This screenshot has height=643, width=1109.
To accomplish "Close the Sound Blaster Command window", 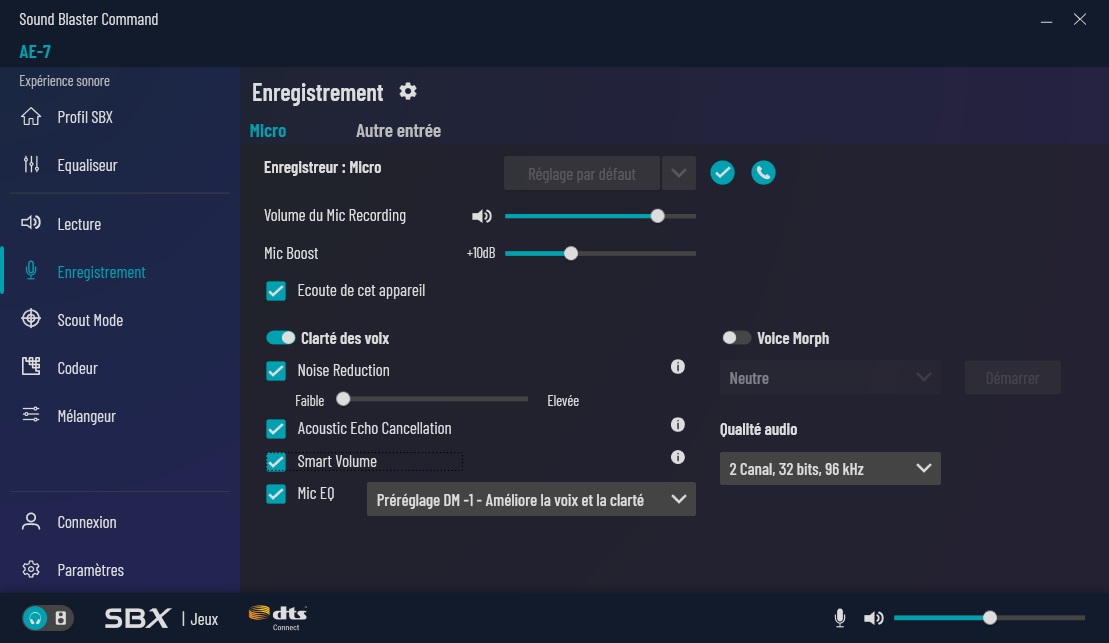I will point(1079,19).
